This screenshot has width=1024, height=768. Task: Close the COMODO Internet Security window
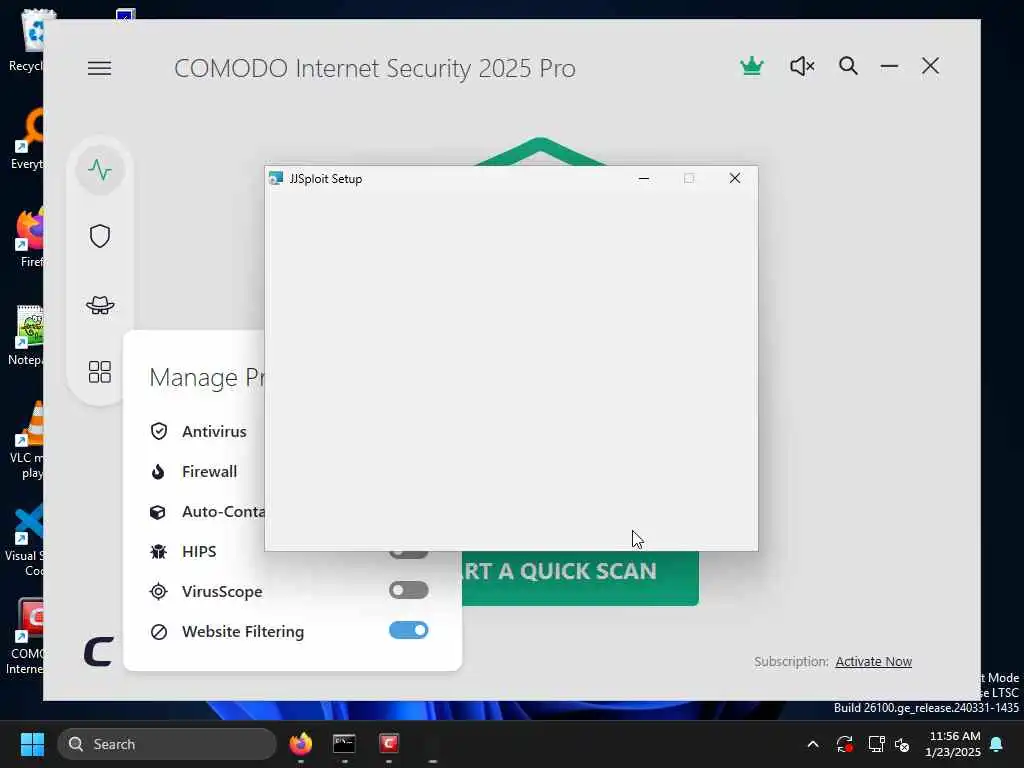pyautogui.click(x=931, y=66)
